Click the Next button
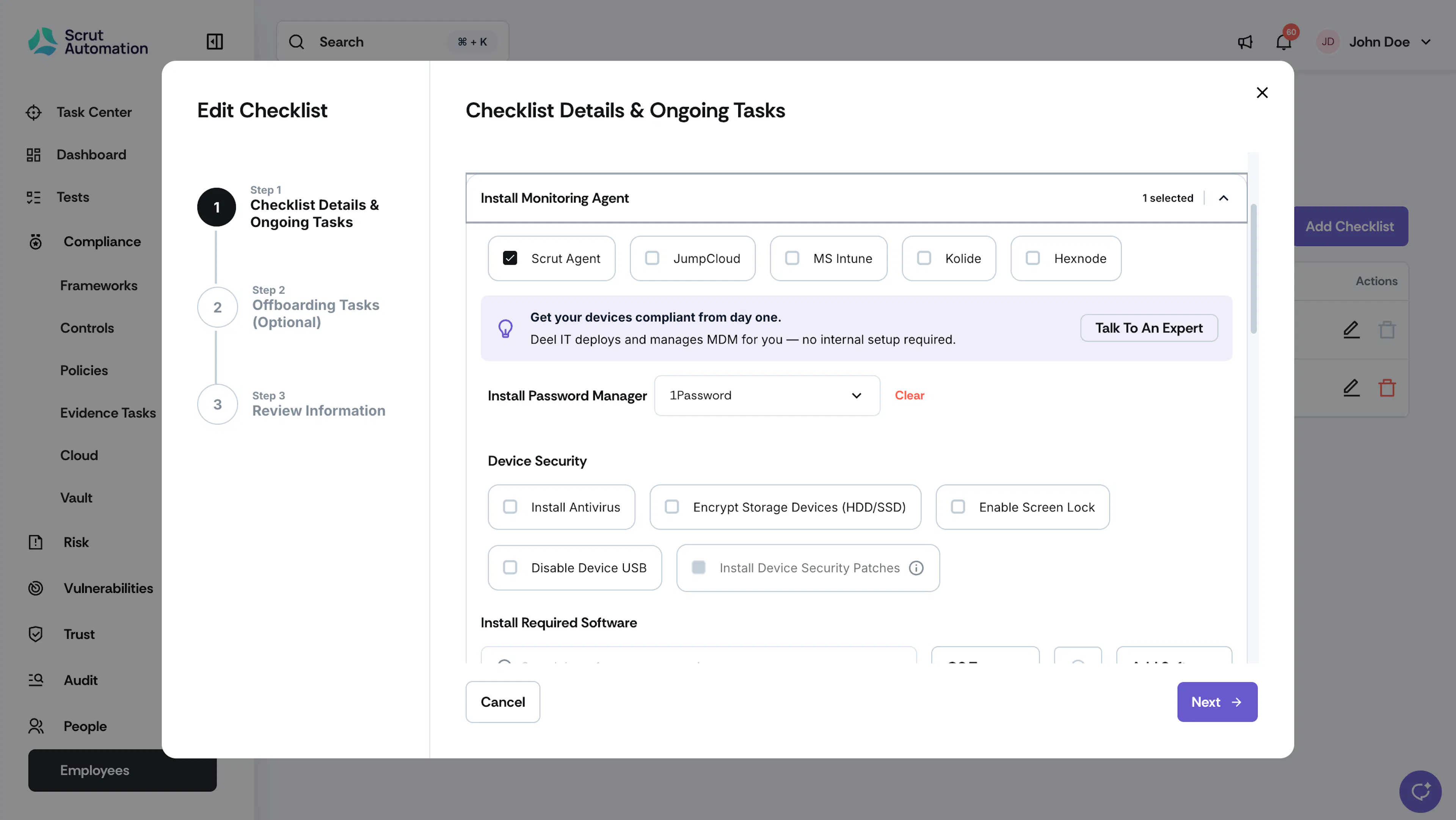Viewport: 1456px width, 820px height. (x=1217, y=702)
